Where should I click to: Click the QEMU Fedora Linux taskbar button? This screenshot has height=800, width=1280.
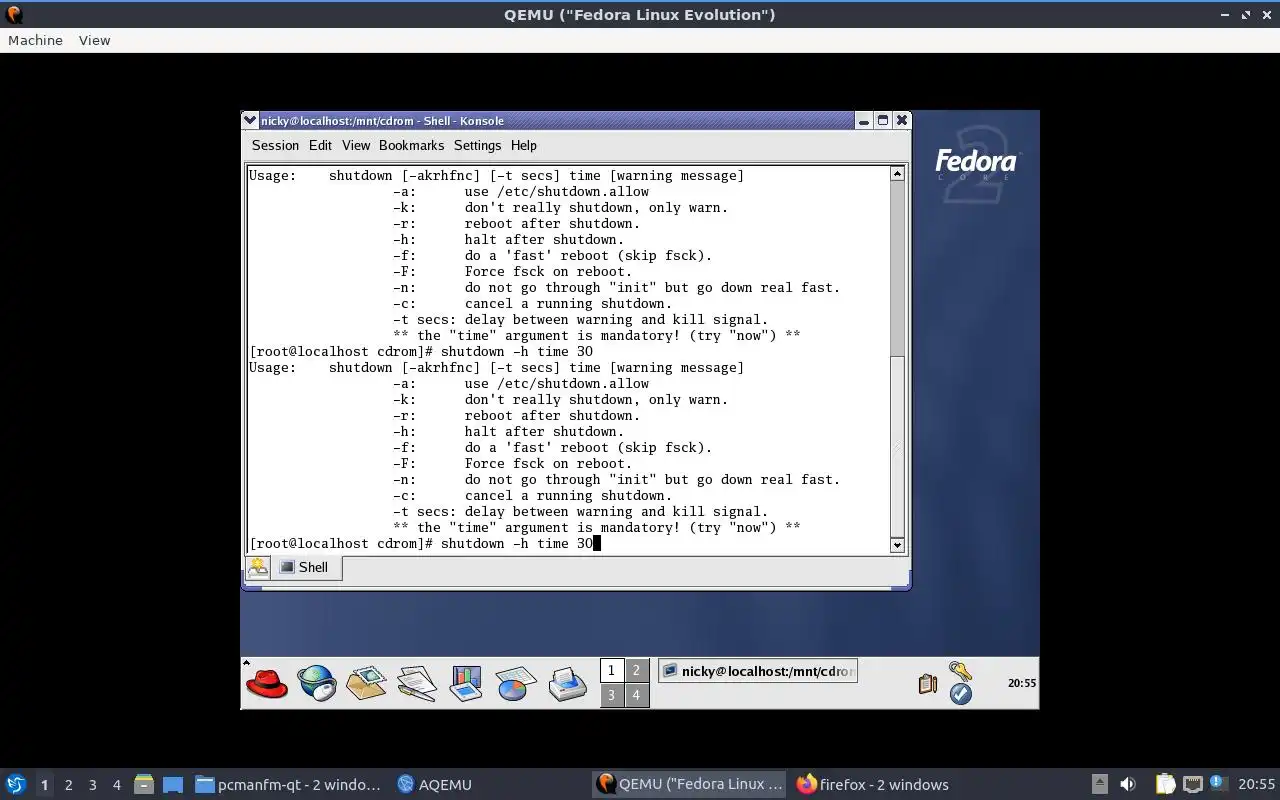[690, 784]
